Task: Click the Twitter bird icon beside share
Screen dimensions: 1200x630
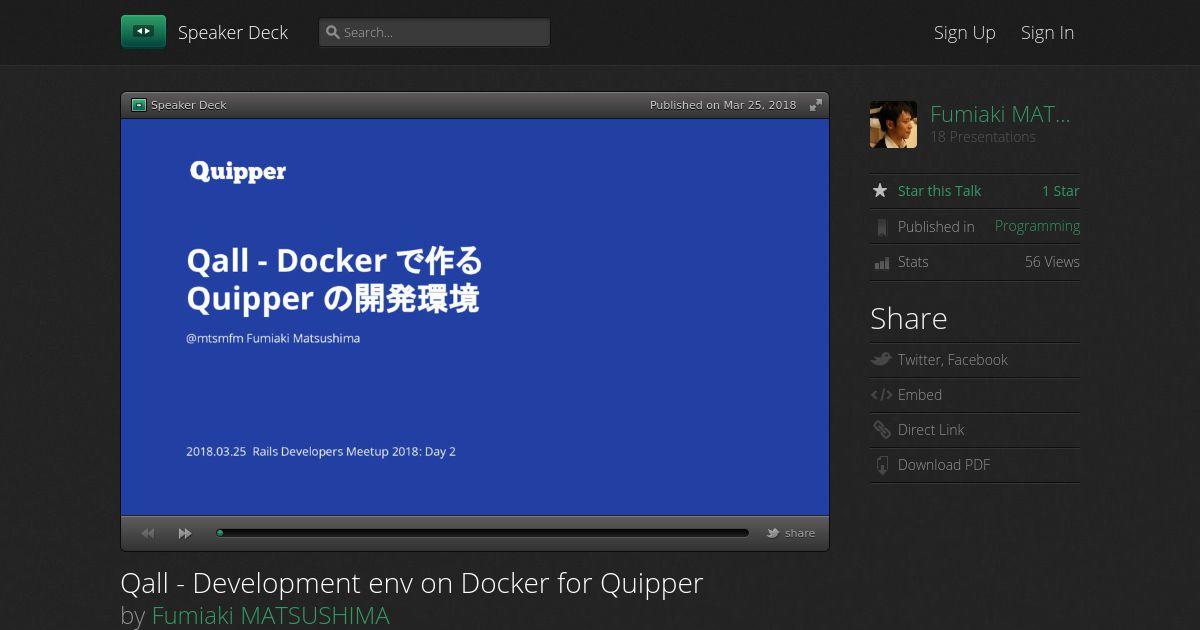Action: pyautogui.click(x=773, y=533)
